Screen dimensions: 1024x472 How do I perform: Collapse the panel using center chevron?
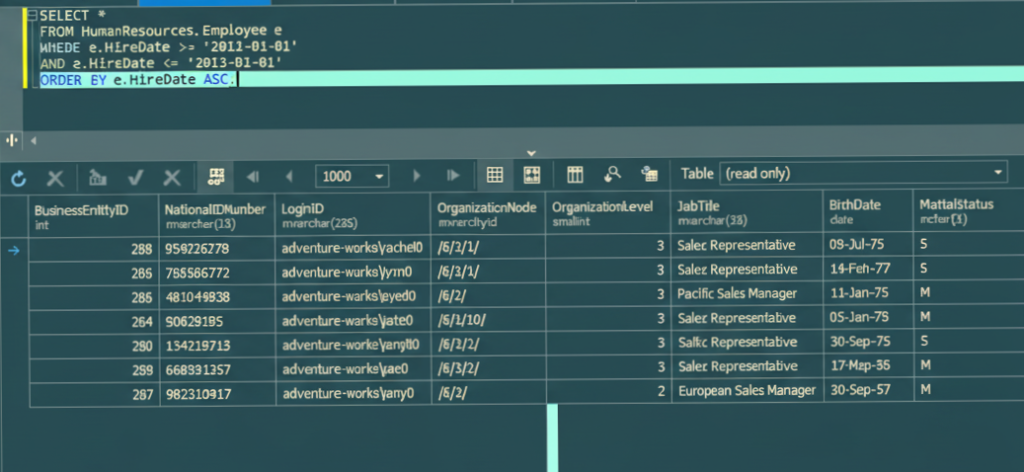click(x=531, y=152)
